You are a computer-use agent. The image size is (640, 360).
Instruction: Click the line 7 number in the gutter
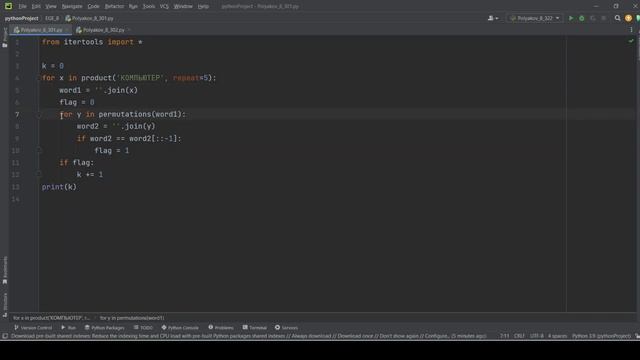(x=17, y=115)
